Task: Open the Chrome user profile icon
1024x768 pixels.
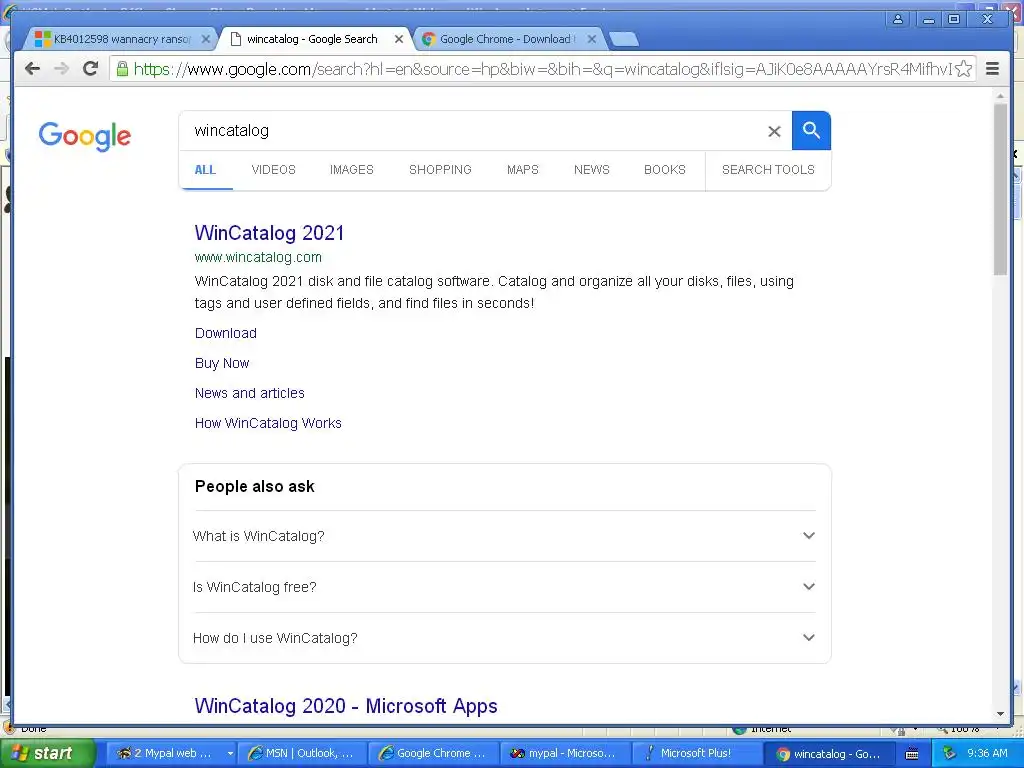Action: [898, 19]
